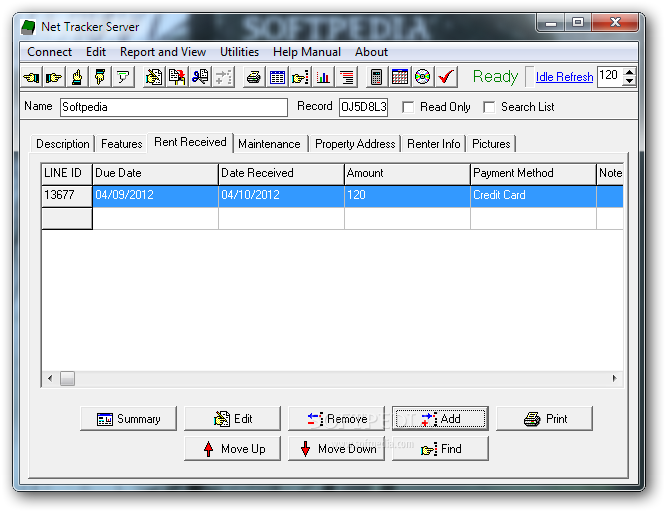
Task: Switch to the Features tab
Action: click(x=121, y=144)
